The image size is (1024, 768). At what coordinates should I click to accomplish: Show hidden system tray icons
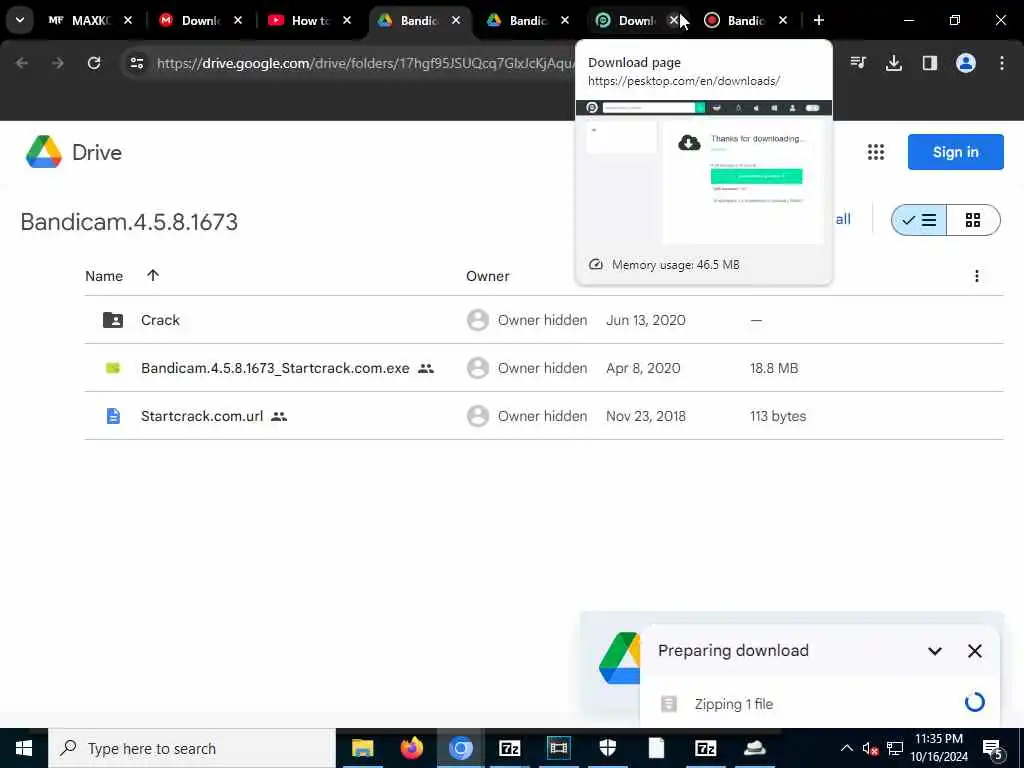[x=846, y=748]
